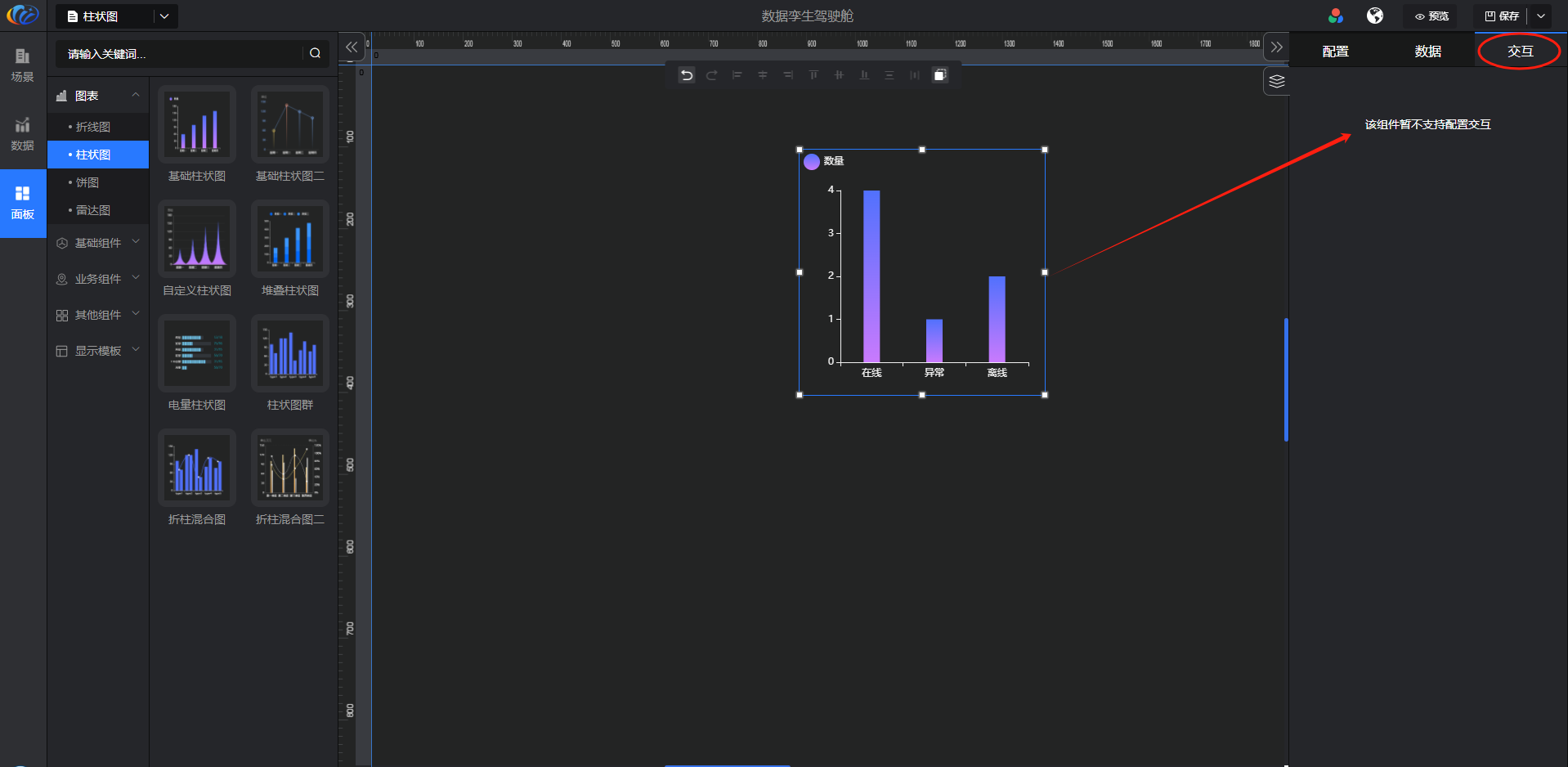Open the 数据 sidebar section
The height and width of the screenshot is (767, 1568).
click(x=22, y=134)
